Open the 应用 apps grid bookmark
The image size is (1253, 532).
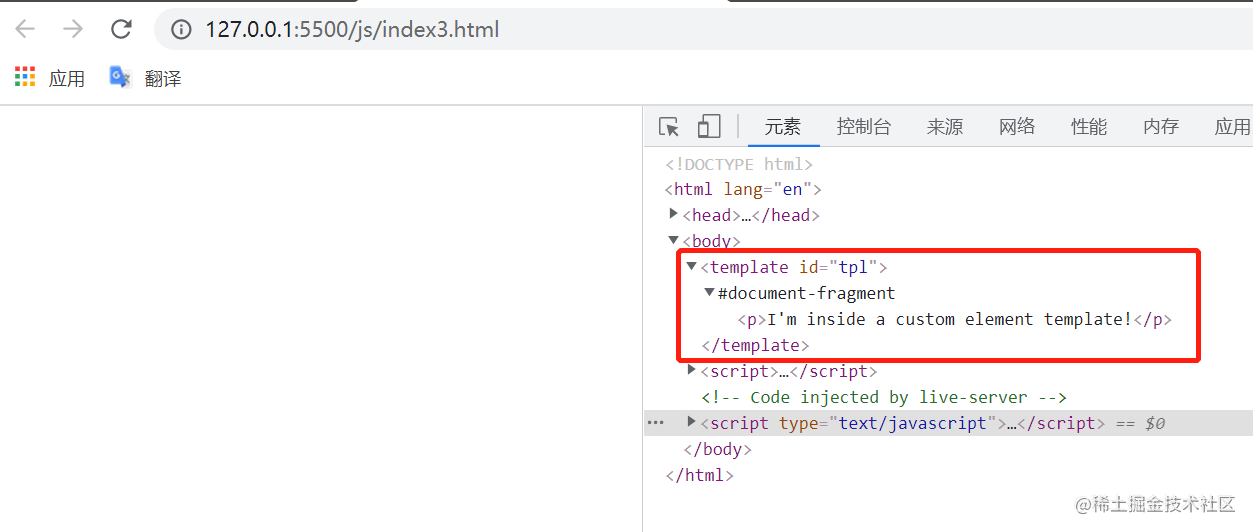(x=50, y=78)
